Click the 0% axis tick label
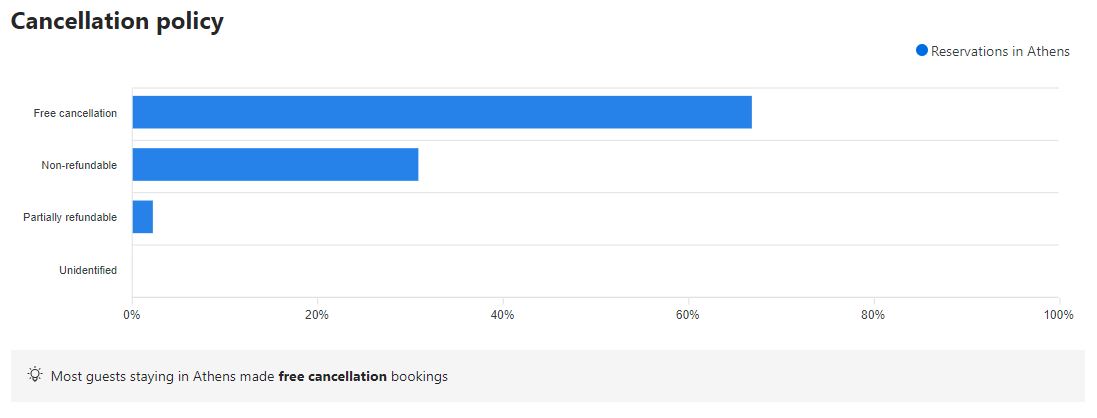Viewport: 1097px width, 418px height. click(x=132, y=316)
